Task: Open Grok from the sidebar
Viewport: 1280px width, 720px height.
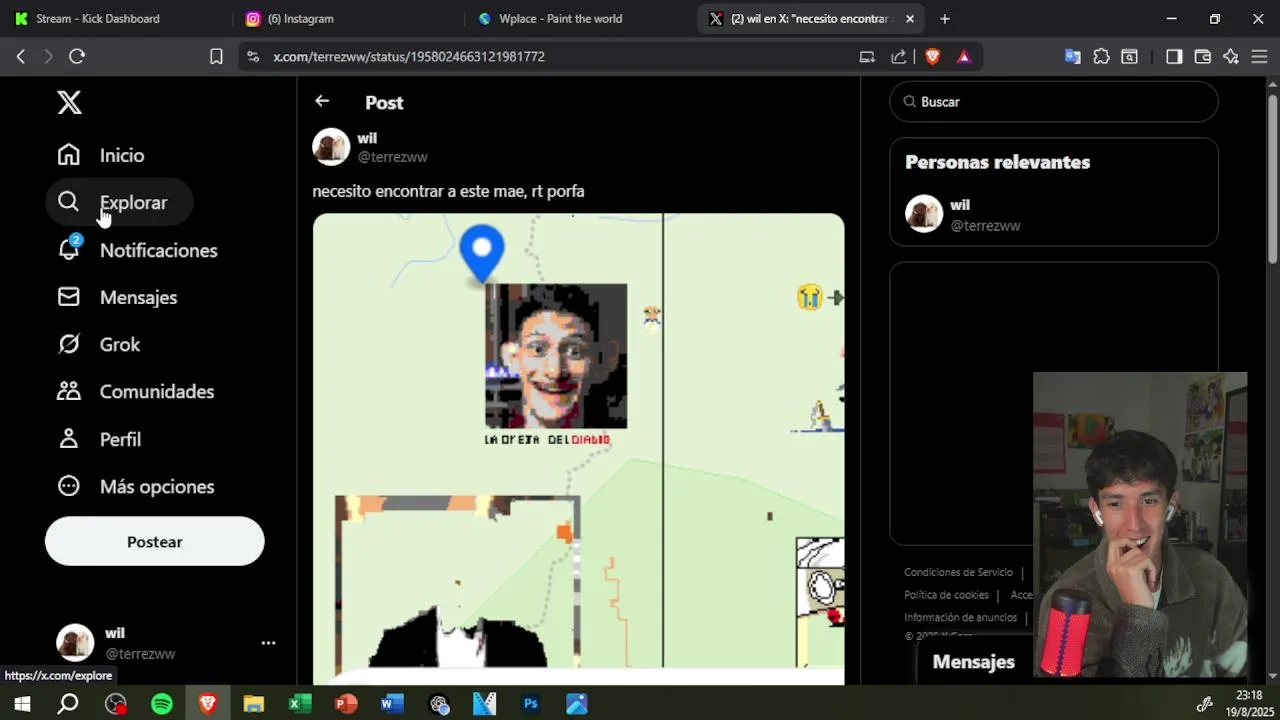Action: point(99,344)
